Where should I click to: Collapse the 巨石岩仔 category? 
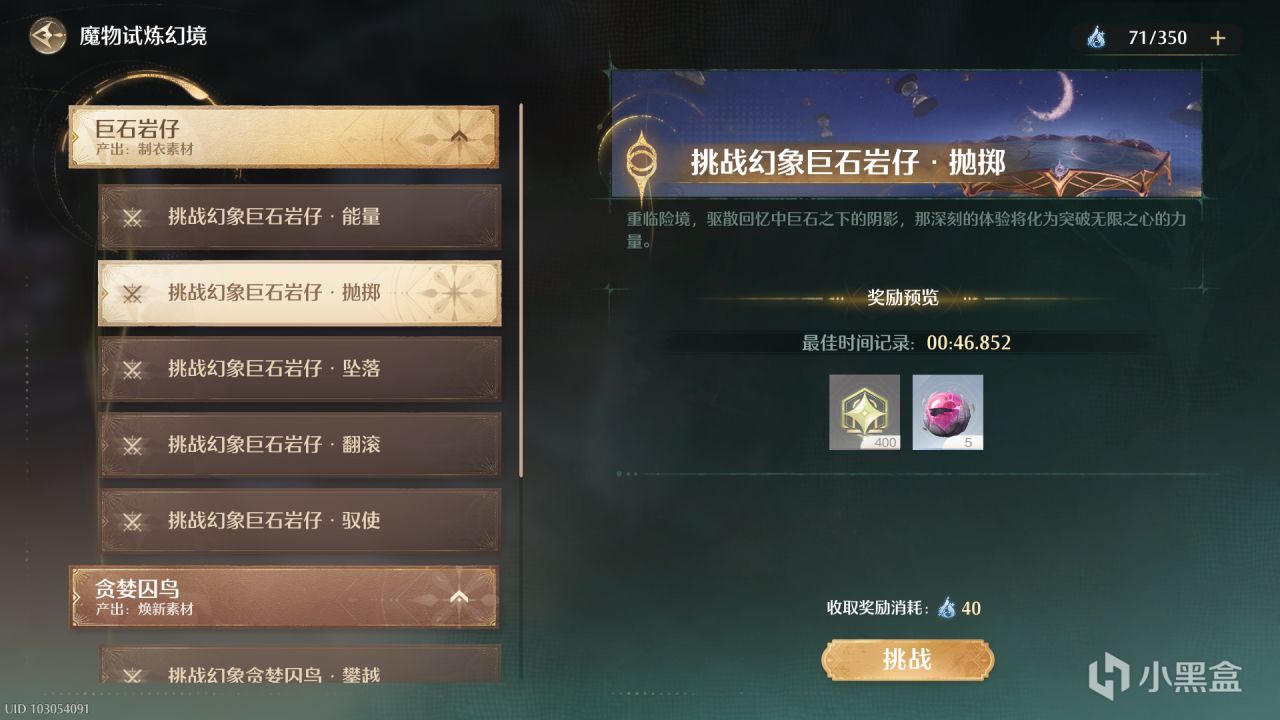(459, 137)
